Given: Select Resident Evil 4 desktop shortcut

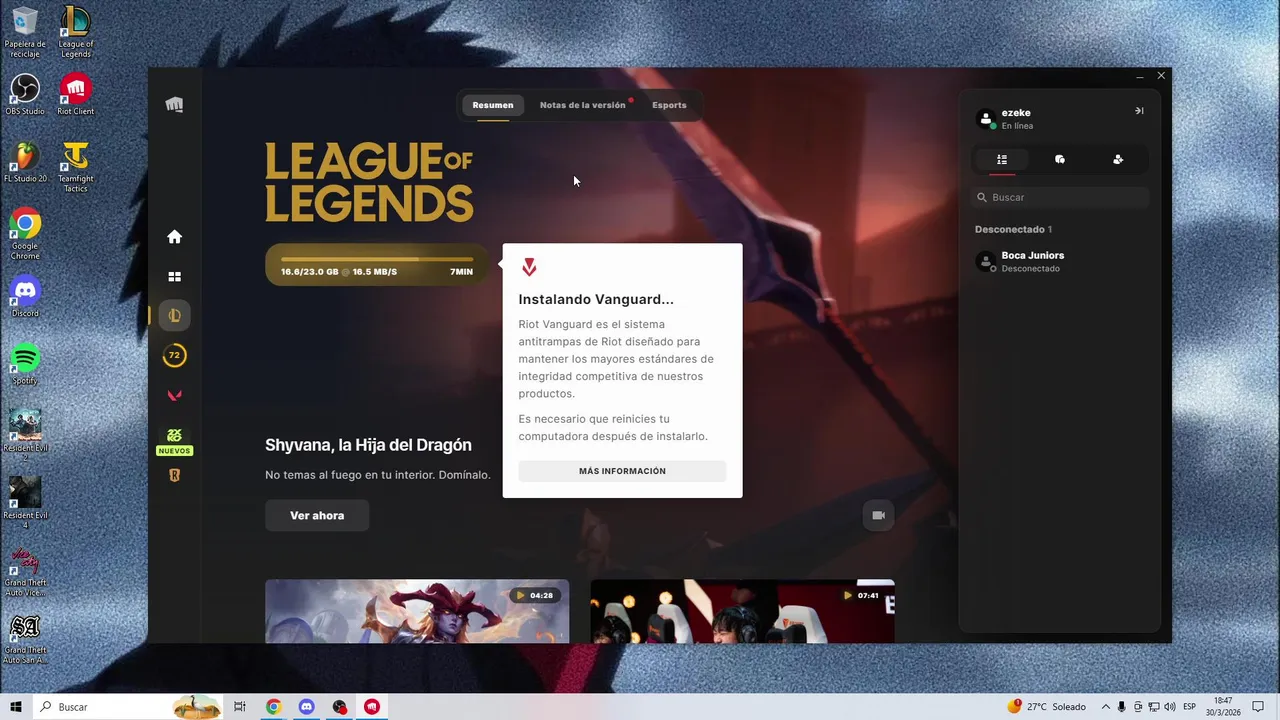Looking at the screenshot, I should tap(25, 502).
